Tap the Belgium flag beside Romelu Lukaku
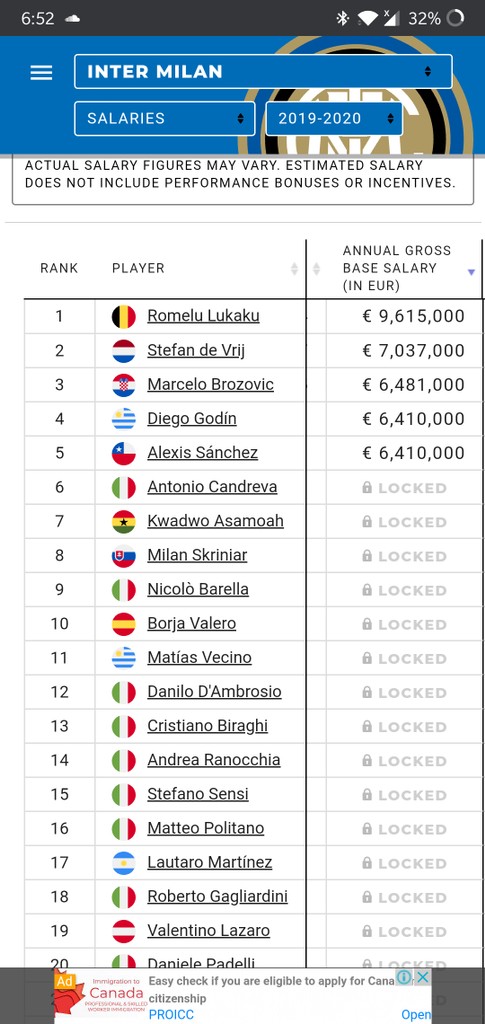Screen dimensions: 485x1024 pos(123,317)
